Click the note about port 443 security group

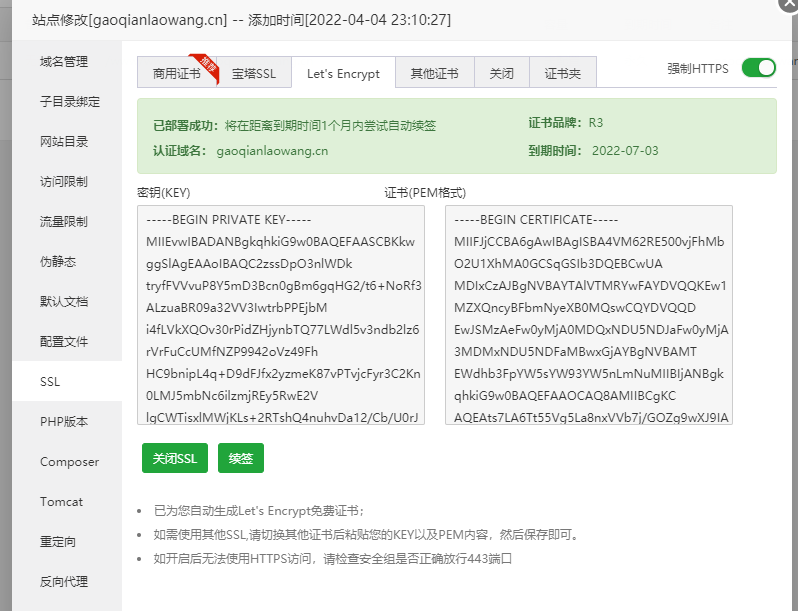pos(333,559)
